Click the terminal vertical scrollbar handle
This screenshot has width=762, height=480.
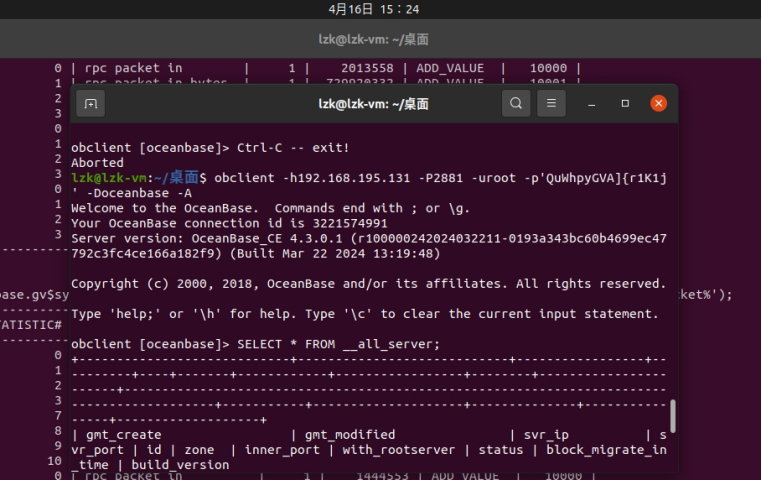click(673, 416)
